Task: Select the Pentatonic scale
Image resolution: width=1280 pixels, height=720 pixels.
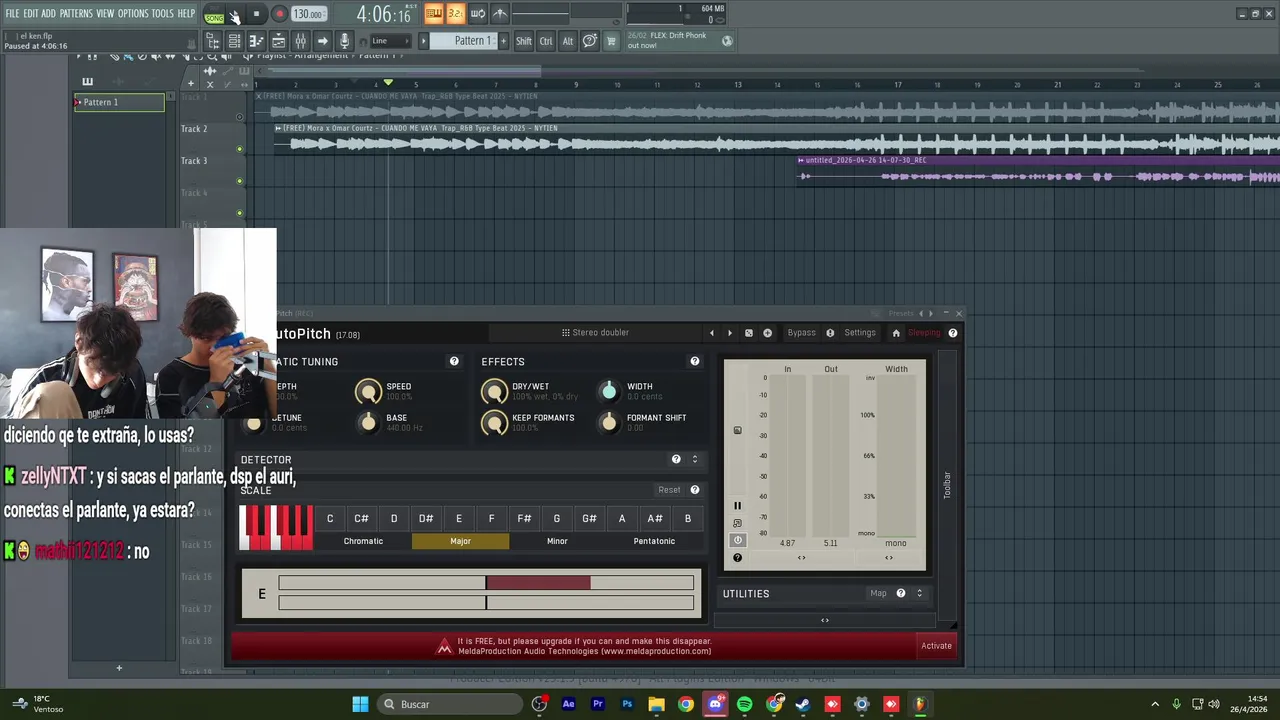Action: click(654, 541)
